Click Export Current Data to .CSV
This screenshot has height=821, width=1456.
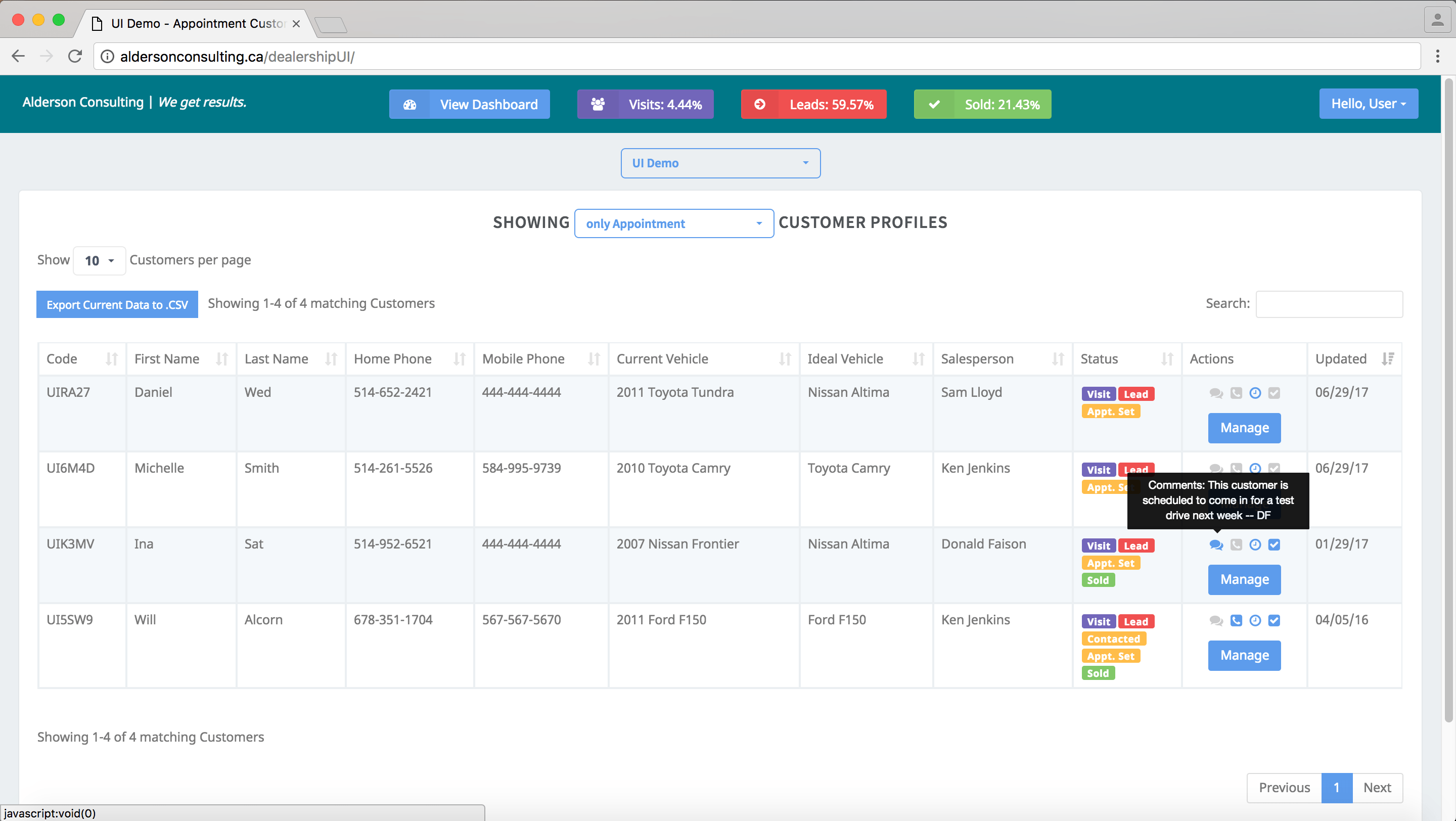tap(117, 304)
